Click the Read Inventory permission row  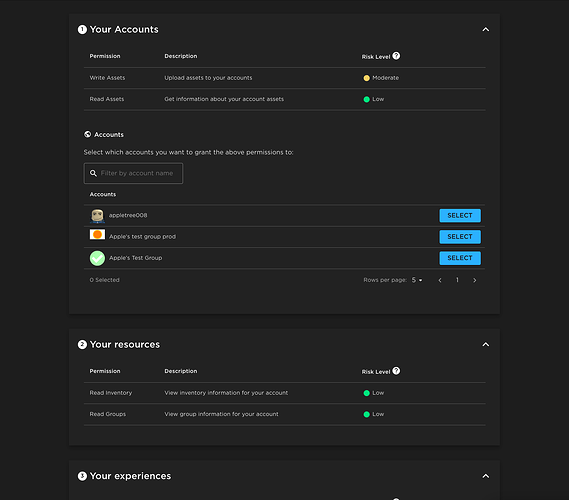coord(284,393)
